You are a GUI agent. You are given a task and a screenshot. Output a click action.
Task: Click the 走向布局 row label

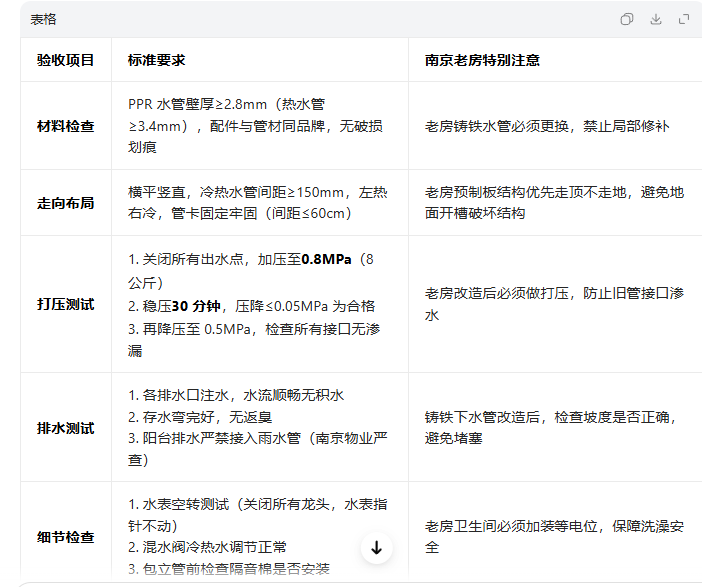click(65, 203)
